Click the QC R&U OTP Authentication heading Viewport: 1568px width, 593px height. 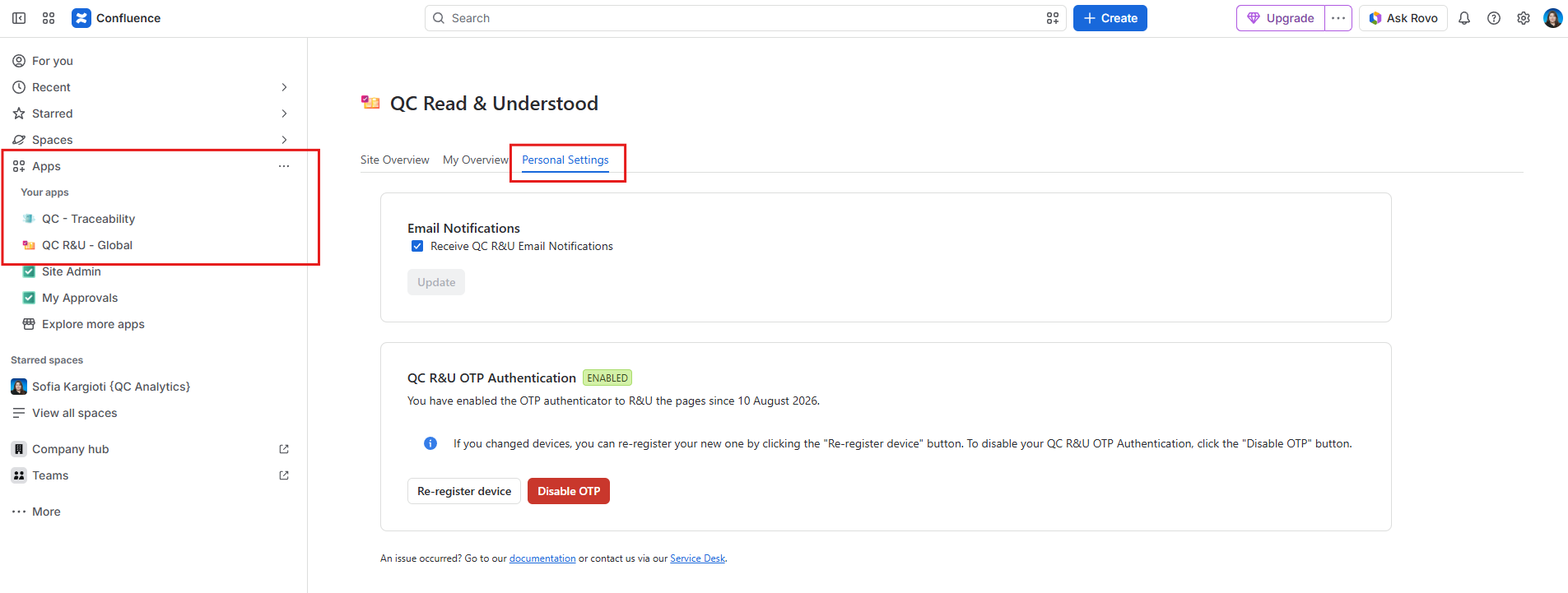pos(491,378)
